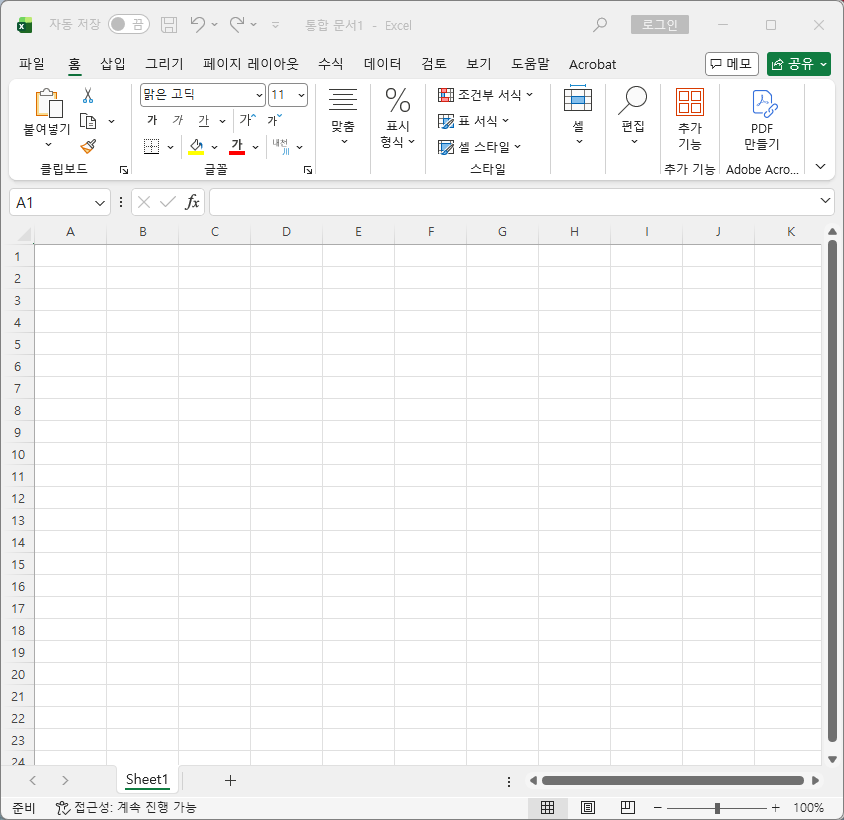Open the Font dialog launcher
Image resolution: width=844 pixels, height=820 pixels.
point(308,170)
